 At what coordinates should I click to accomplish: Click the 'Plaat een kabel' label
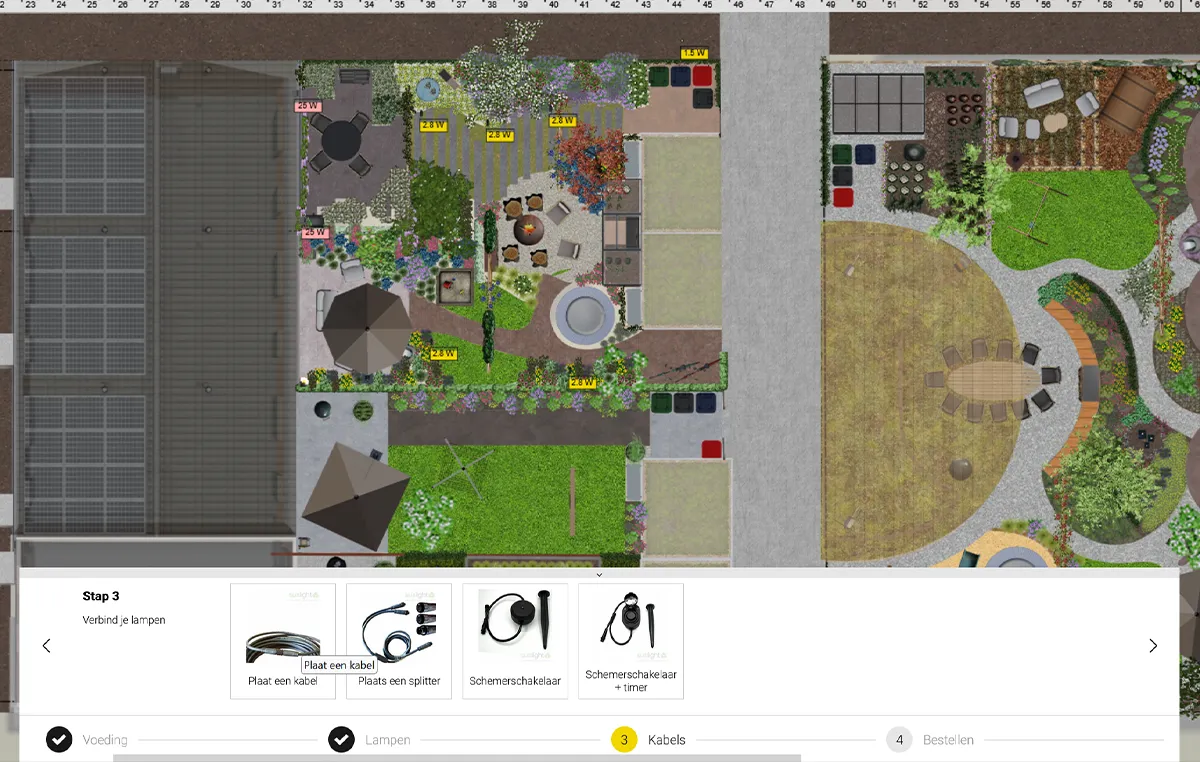coord(283,681)
